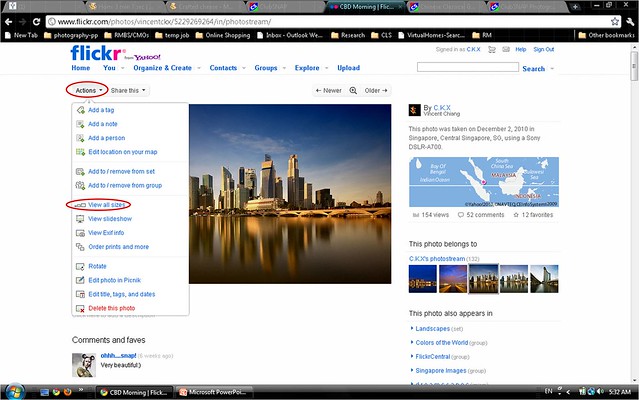Open C.K.X's photostream link
The height and width of the screenshot is (400, 639).
tap(437, 259)
